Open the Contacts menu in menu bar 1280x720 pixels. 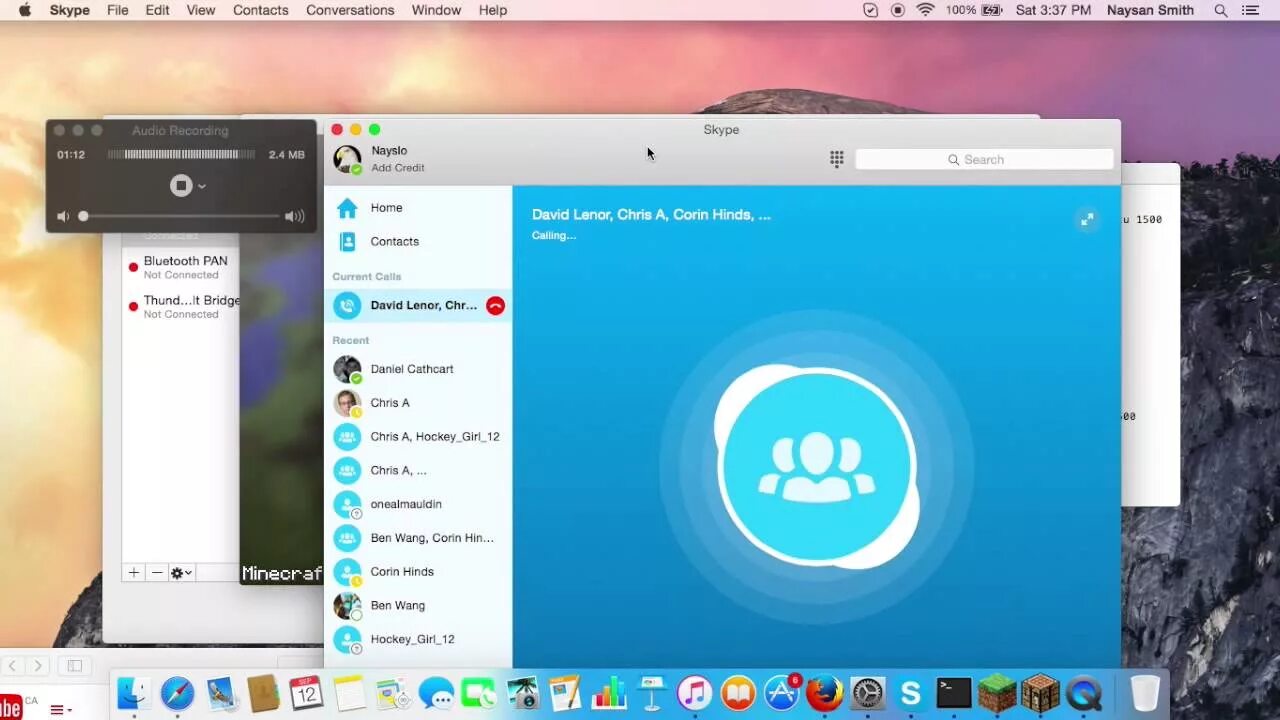261,10
